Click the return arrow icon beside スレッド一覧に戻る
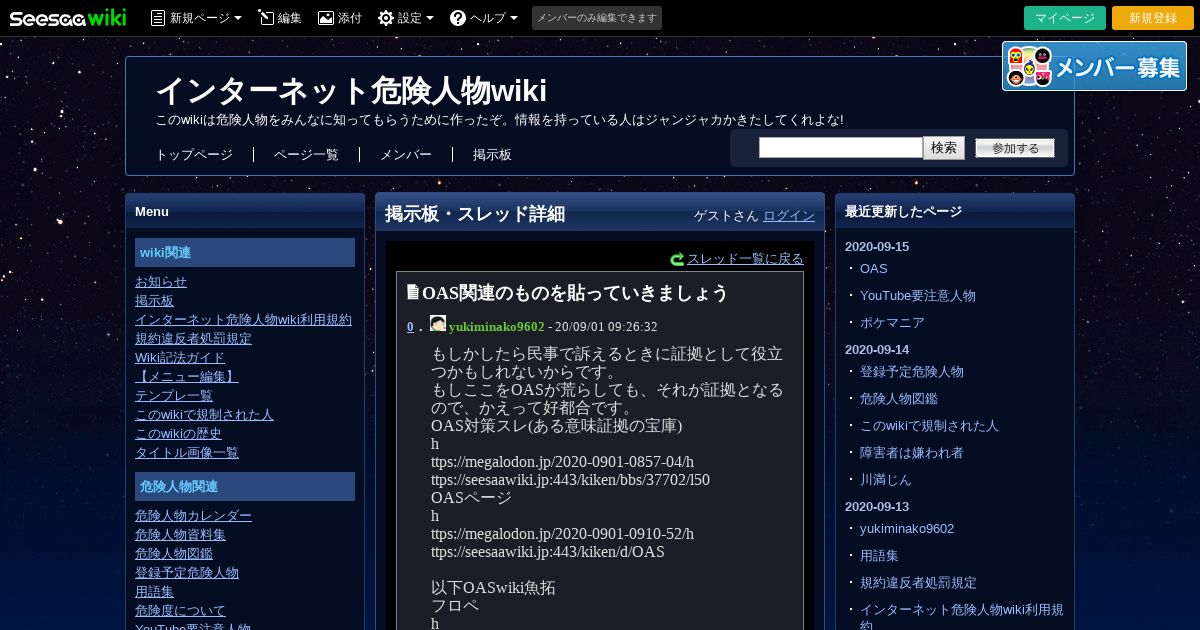This screenshot has width=1200, height=630. pyautogui.click(x=677, y=259)
